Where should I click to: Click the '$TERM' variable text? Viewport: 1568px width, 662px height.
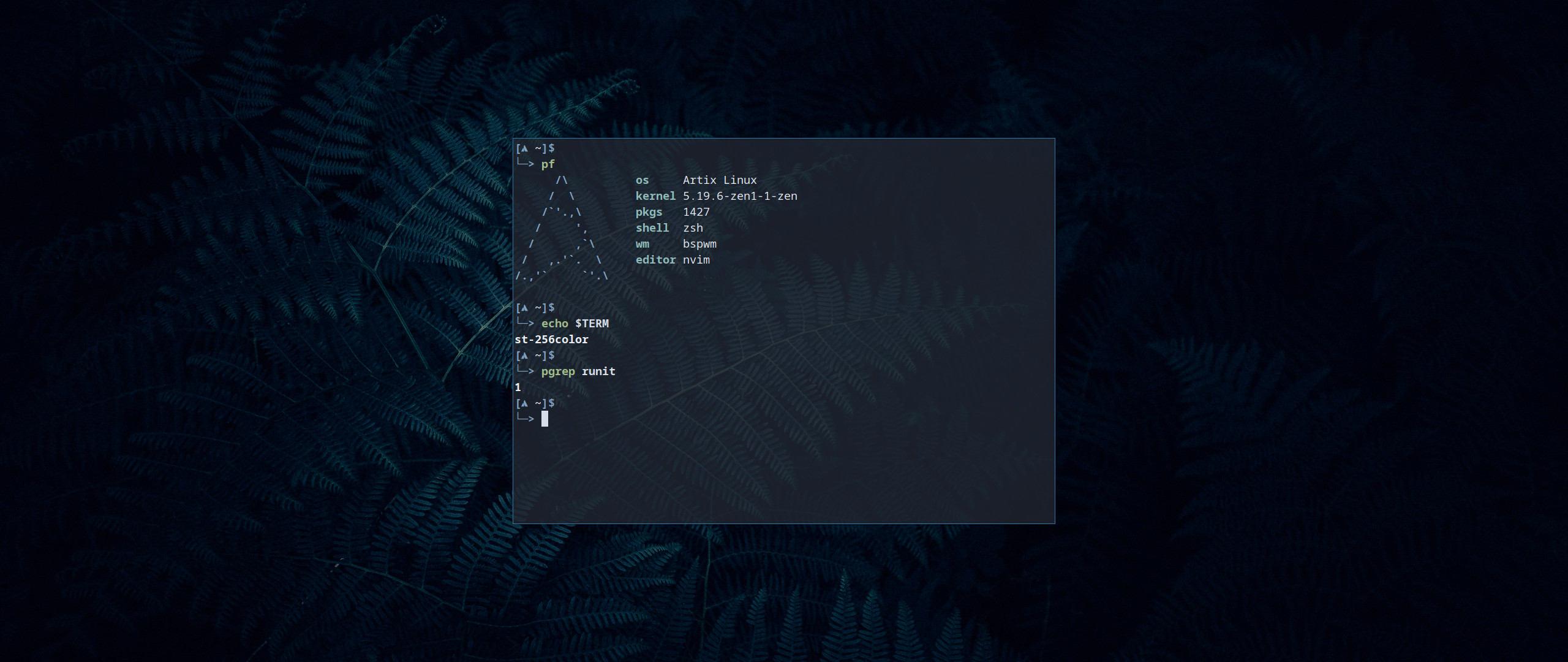click(x=592, y=324)
